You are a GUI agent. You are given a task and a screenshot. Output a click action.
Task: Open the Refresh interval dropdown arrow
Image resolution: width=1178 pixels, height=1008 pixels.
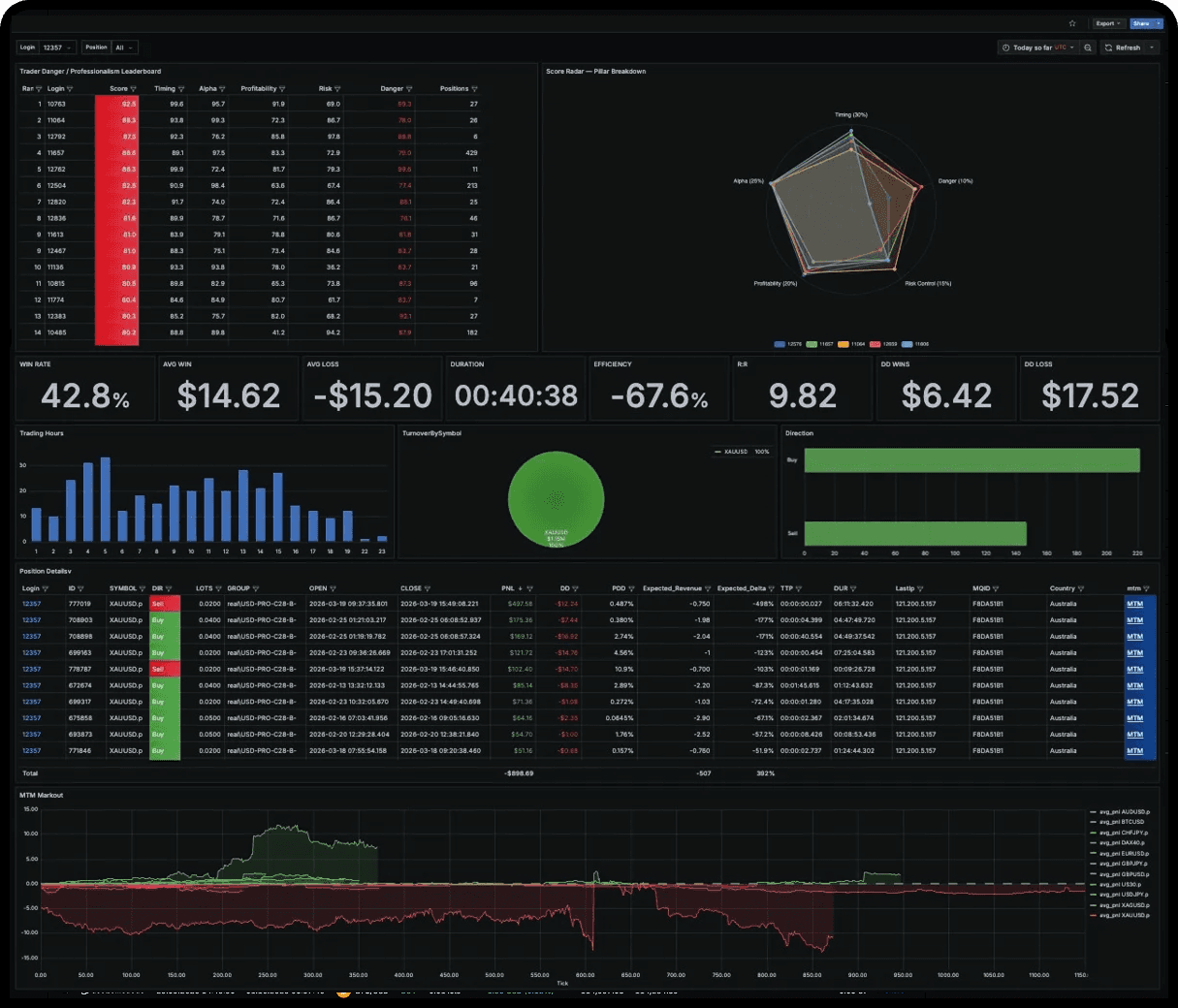1150,47
